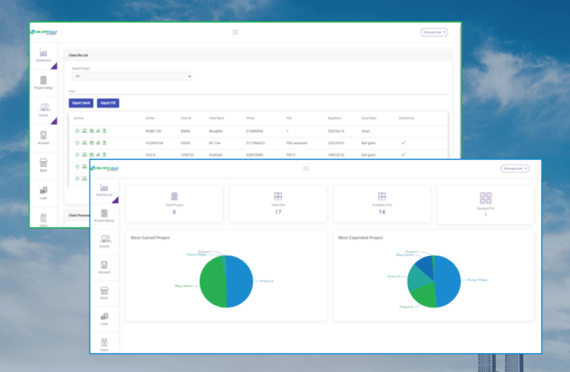This screenshot has width=570, height=372.
Task: Open Project Setup in the front window sidebar
Action: tap(104, 216)
